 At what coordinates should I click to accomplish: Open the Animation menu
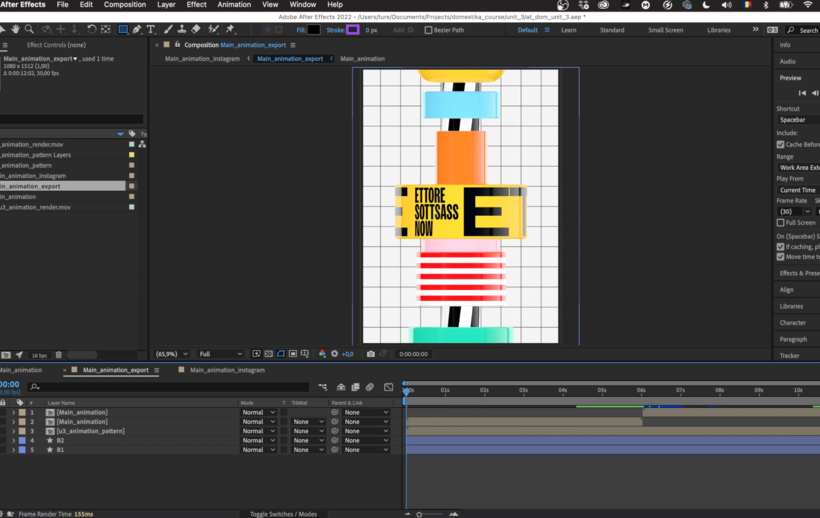[x=234, y=5]
